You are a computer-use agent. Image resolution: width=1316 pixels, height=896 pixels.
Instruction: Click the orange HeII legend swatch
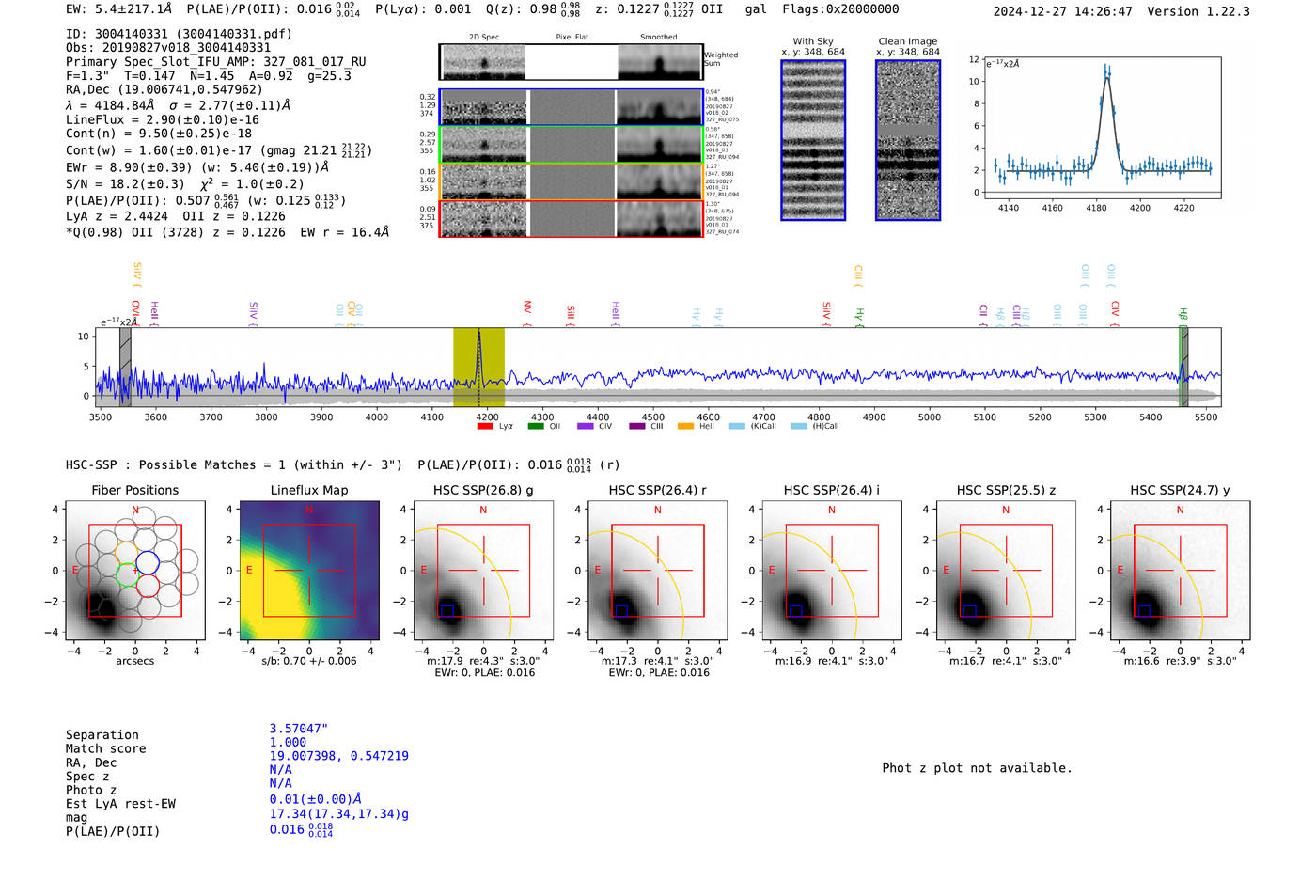[x=686, y=427]
